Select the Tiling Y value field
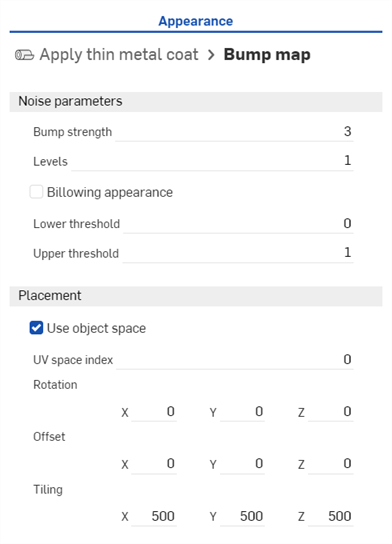The image size is (392, 544). click(x=242, y=517)
